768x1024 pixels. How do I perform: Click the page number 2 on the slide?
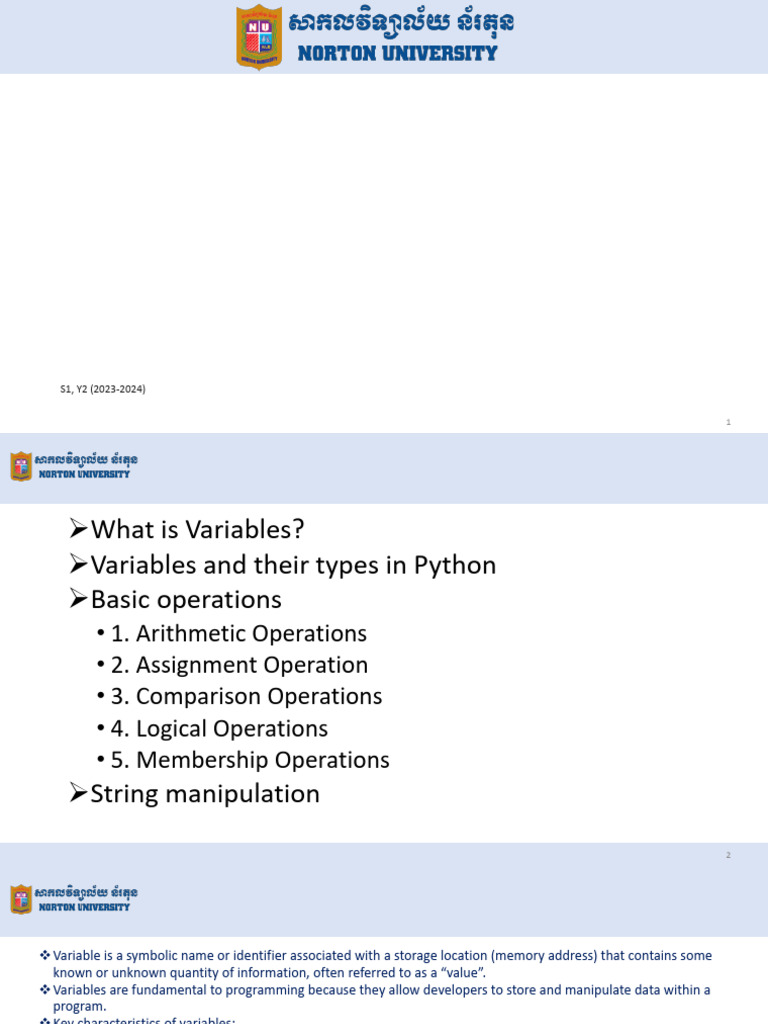(728, 855)
